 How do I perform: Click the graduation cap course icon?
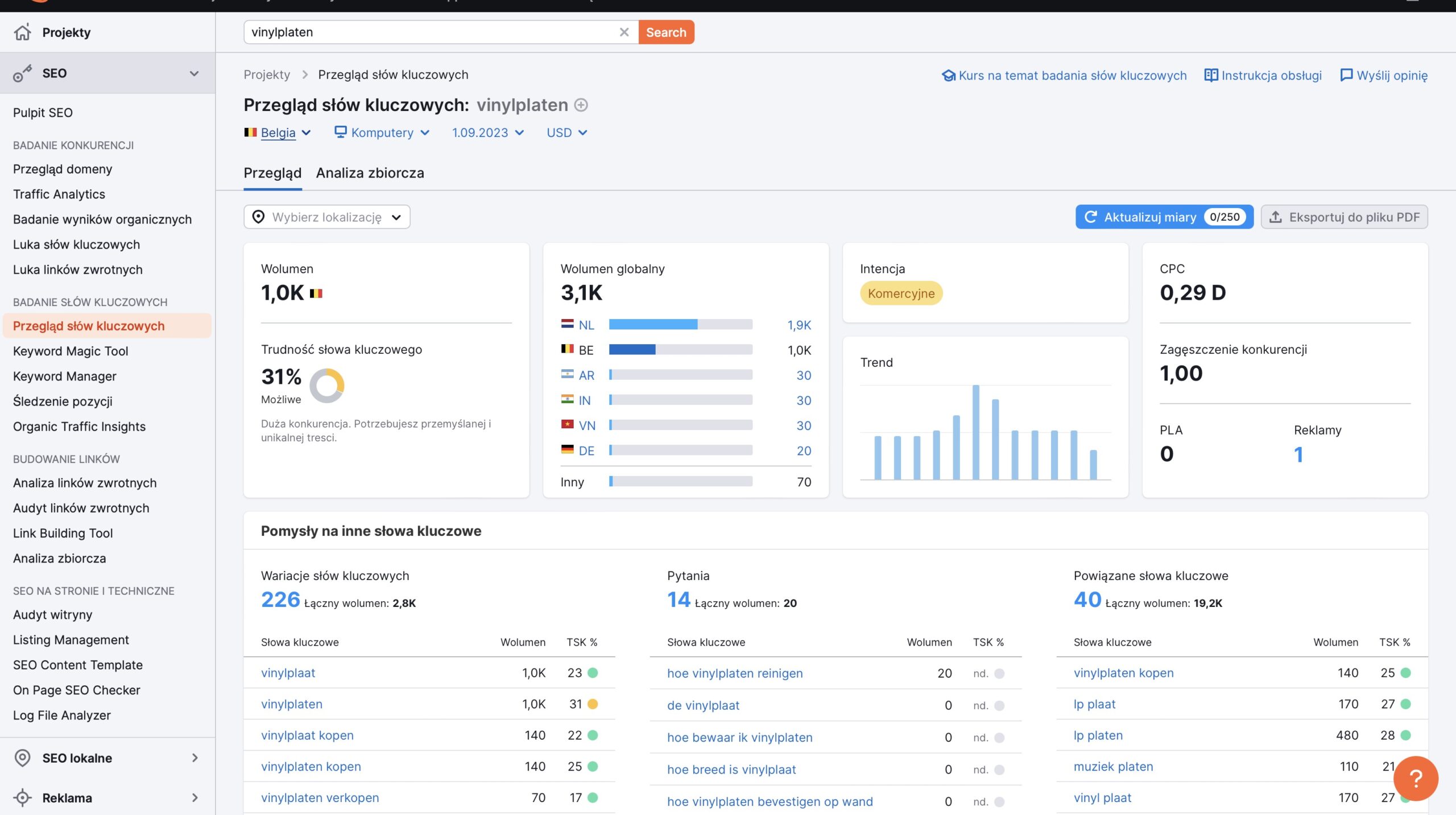(948, 76)
